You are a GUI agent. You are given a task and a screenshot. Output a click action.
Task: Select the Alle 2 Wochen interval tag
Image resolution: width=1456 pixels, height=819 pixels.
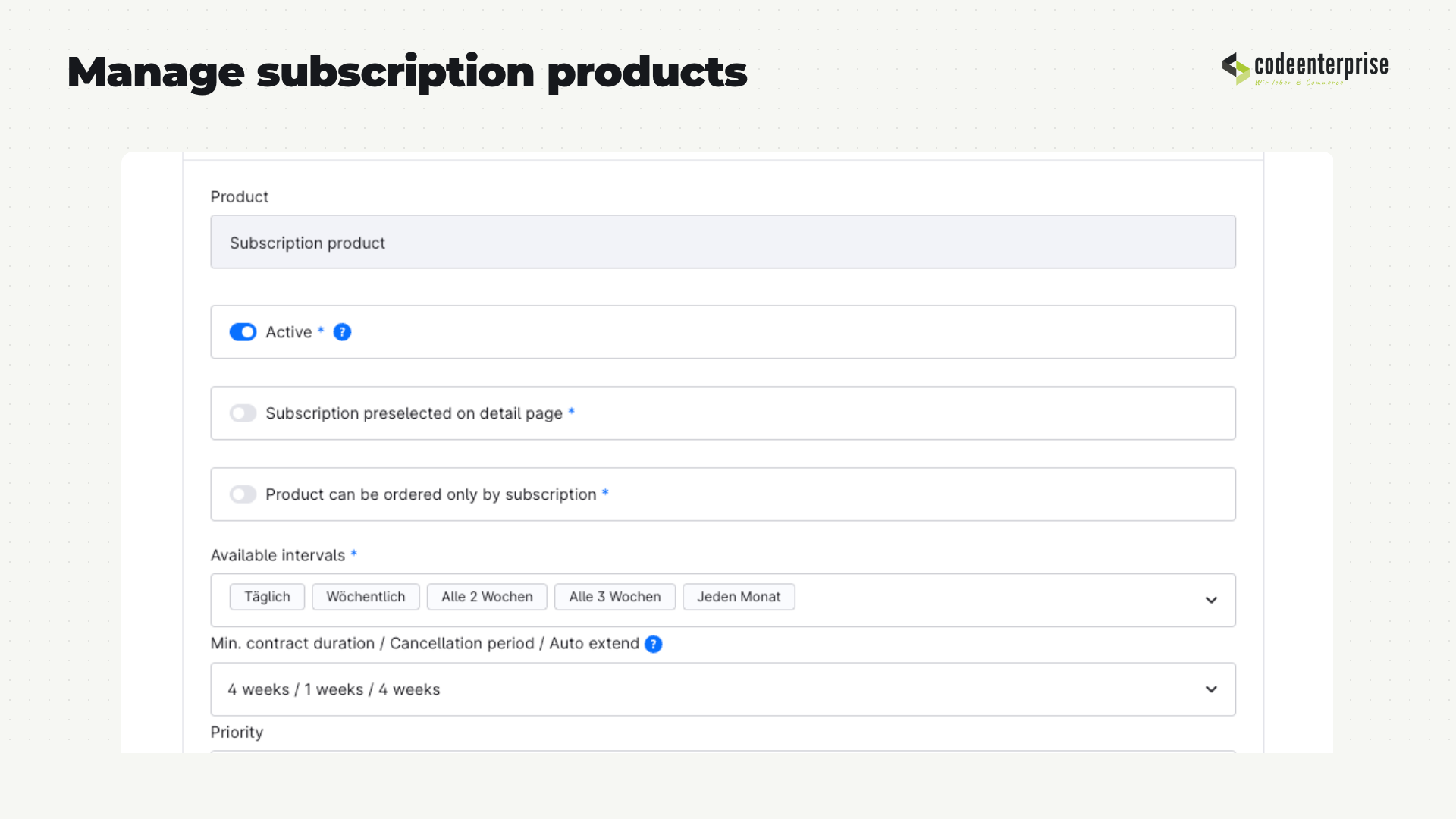[x=487, y=597]
